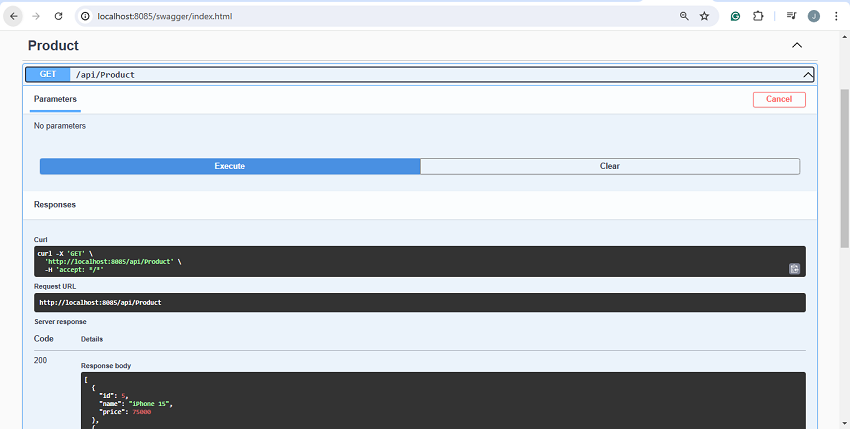Click the Server response label
The width and height of the screenshot is (850, 429).
[60, 322]
